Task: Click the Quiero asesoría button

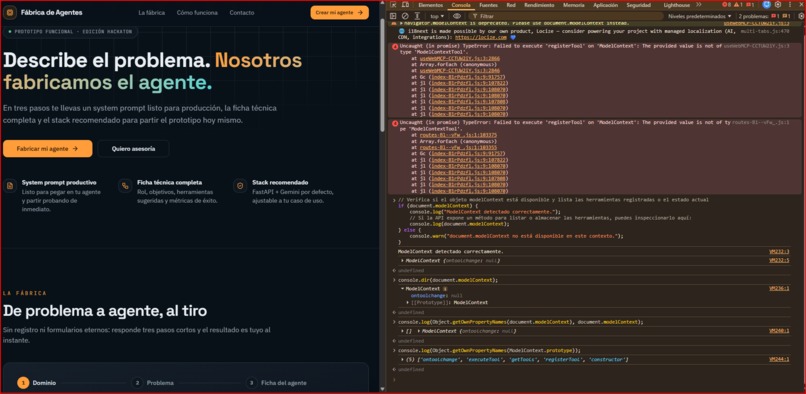Action: point(133,149)
